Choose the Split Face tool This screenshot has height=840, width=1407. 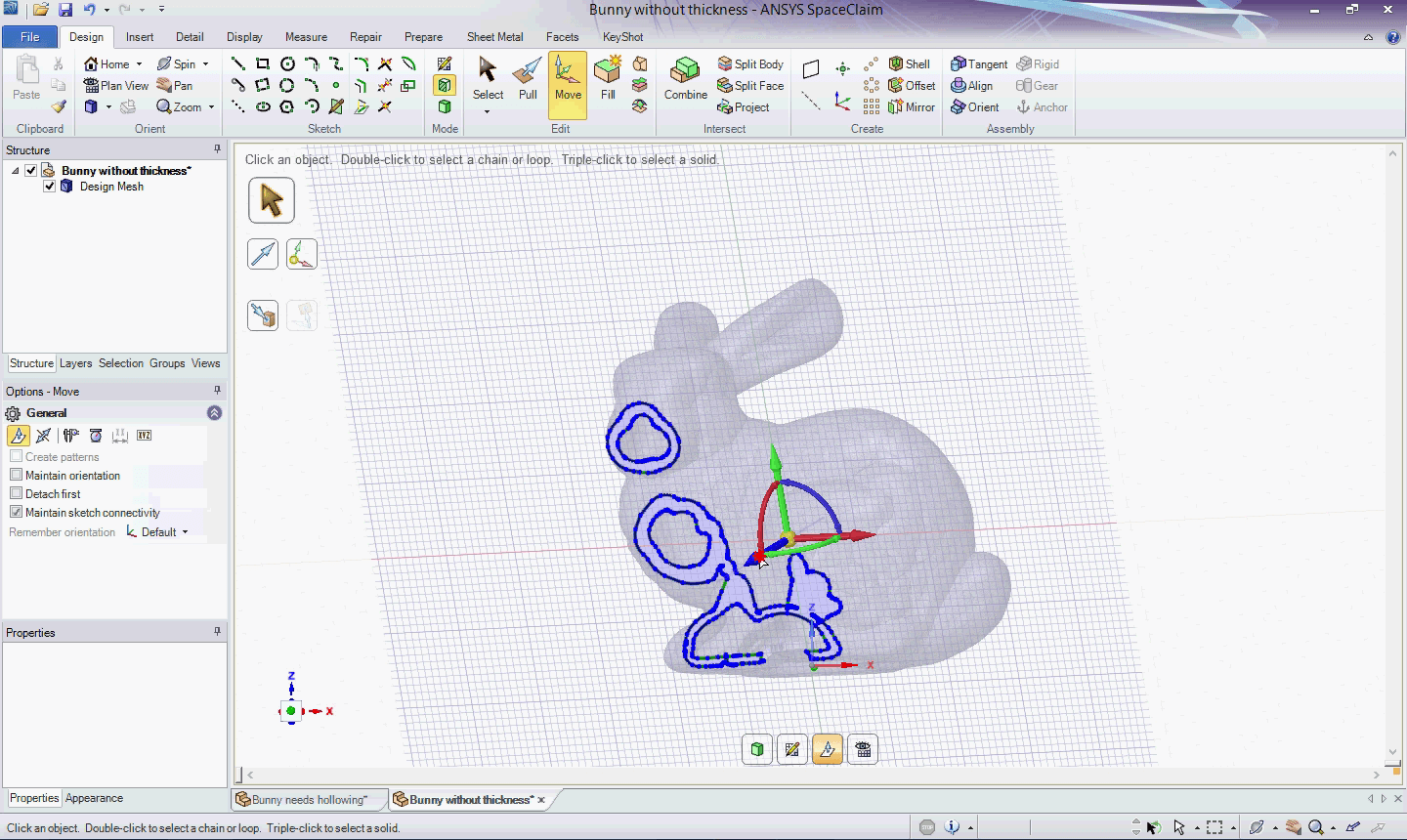point(750,85)
